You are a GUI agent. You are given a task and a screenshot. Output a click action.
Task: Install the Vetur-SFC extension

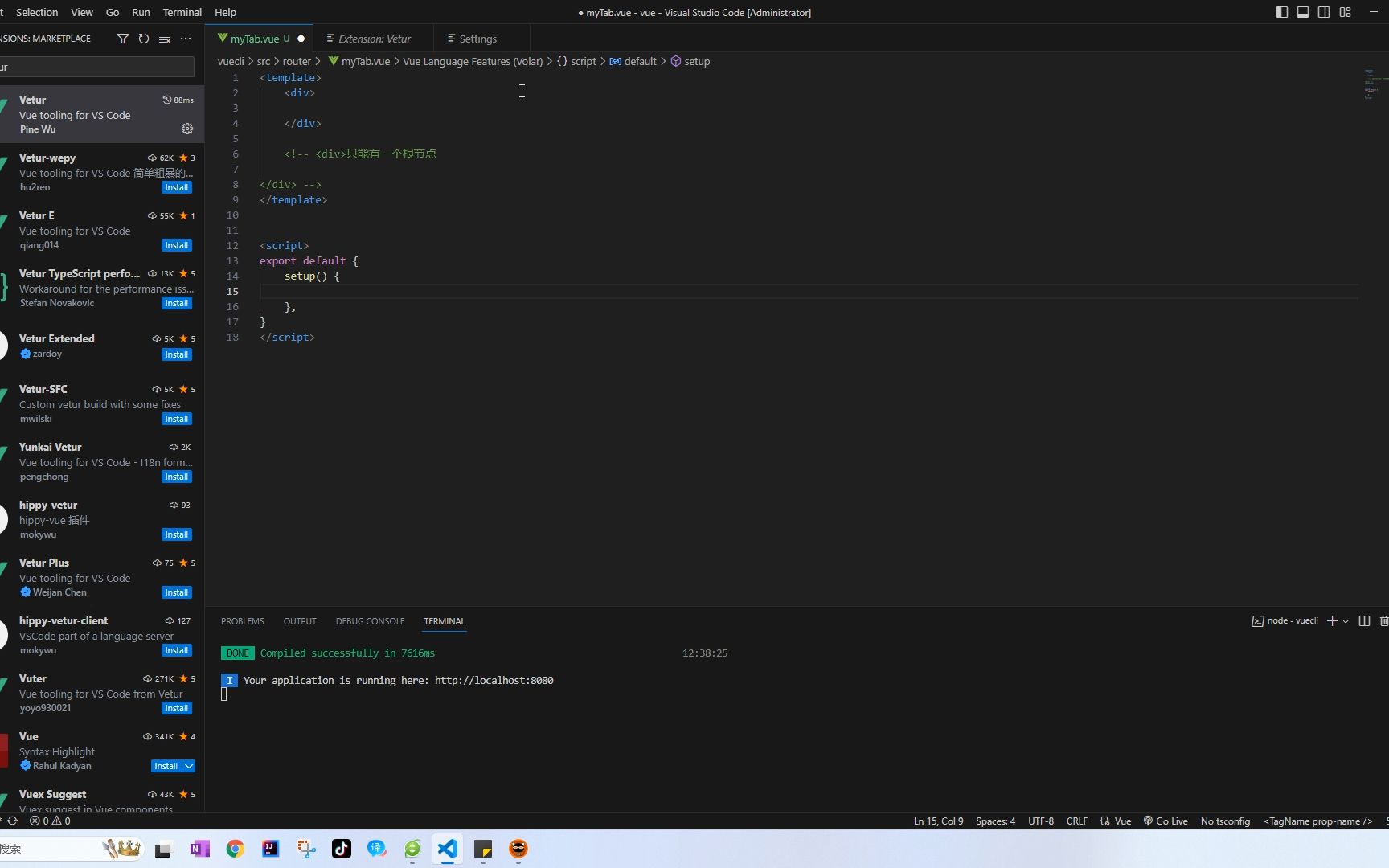pyautogui.click(x=177, y=419)
